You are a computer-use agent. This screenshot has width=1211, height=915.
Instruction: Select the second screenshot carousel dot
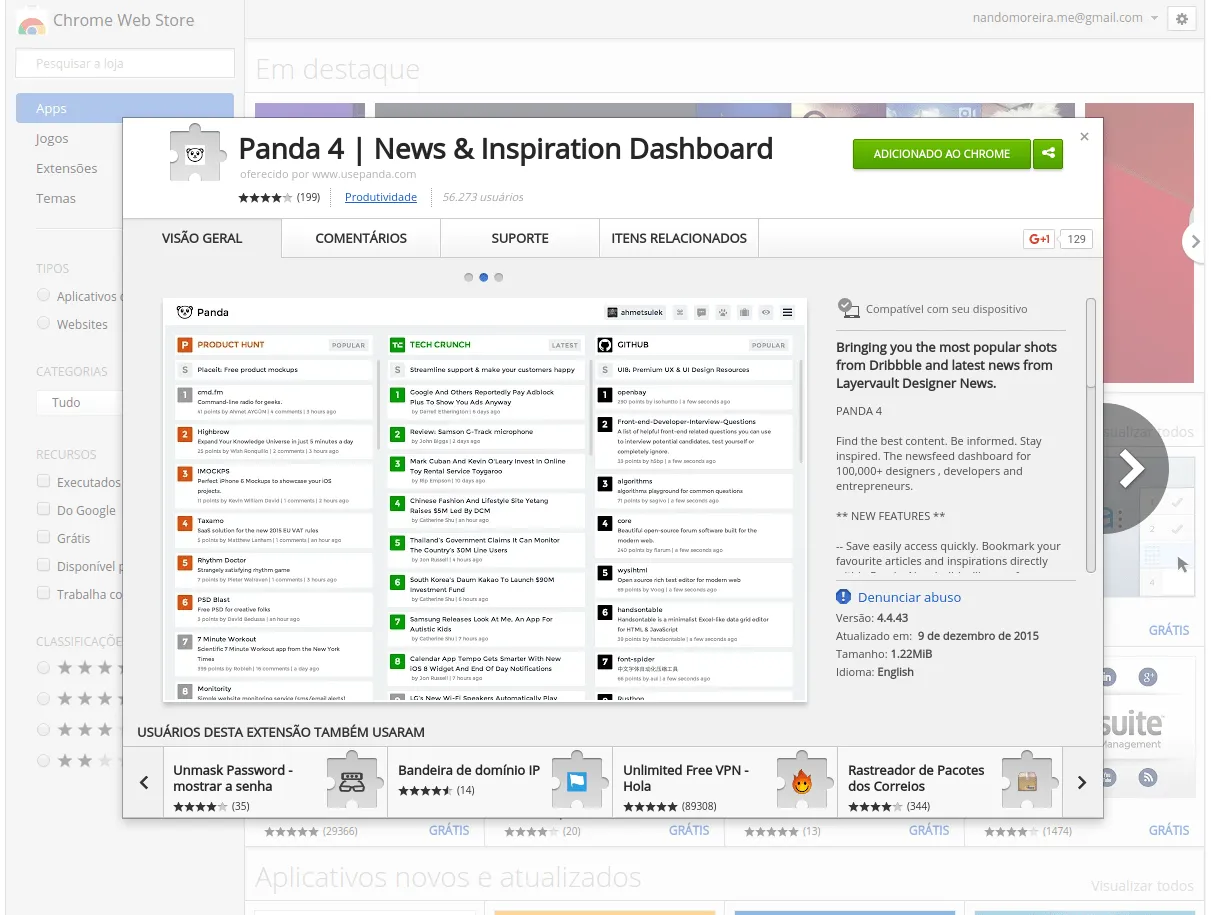(x=483, y=277)
